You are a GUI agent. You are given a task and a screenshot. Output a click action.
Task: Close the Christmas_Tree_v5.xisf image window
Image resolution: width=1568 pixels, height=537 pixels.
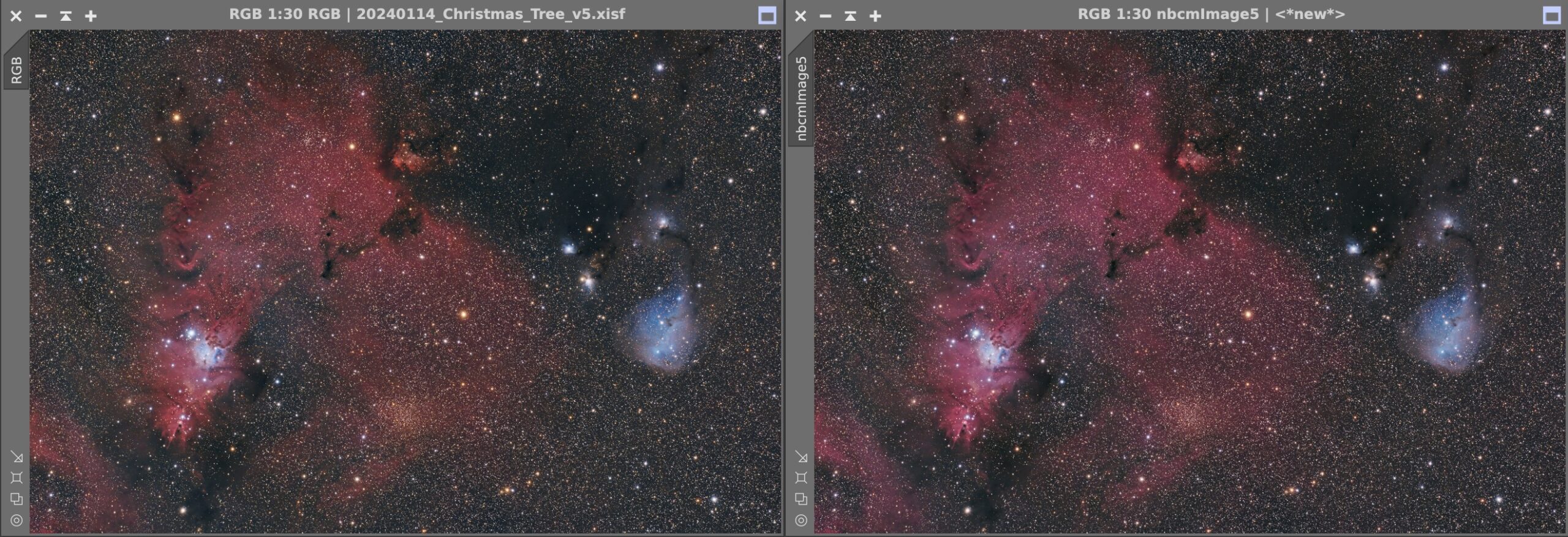pos(16,16)
